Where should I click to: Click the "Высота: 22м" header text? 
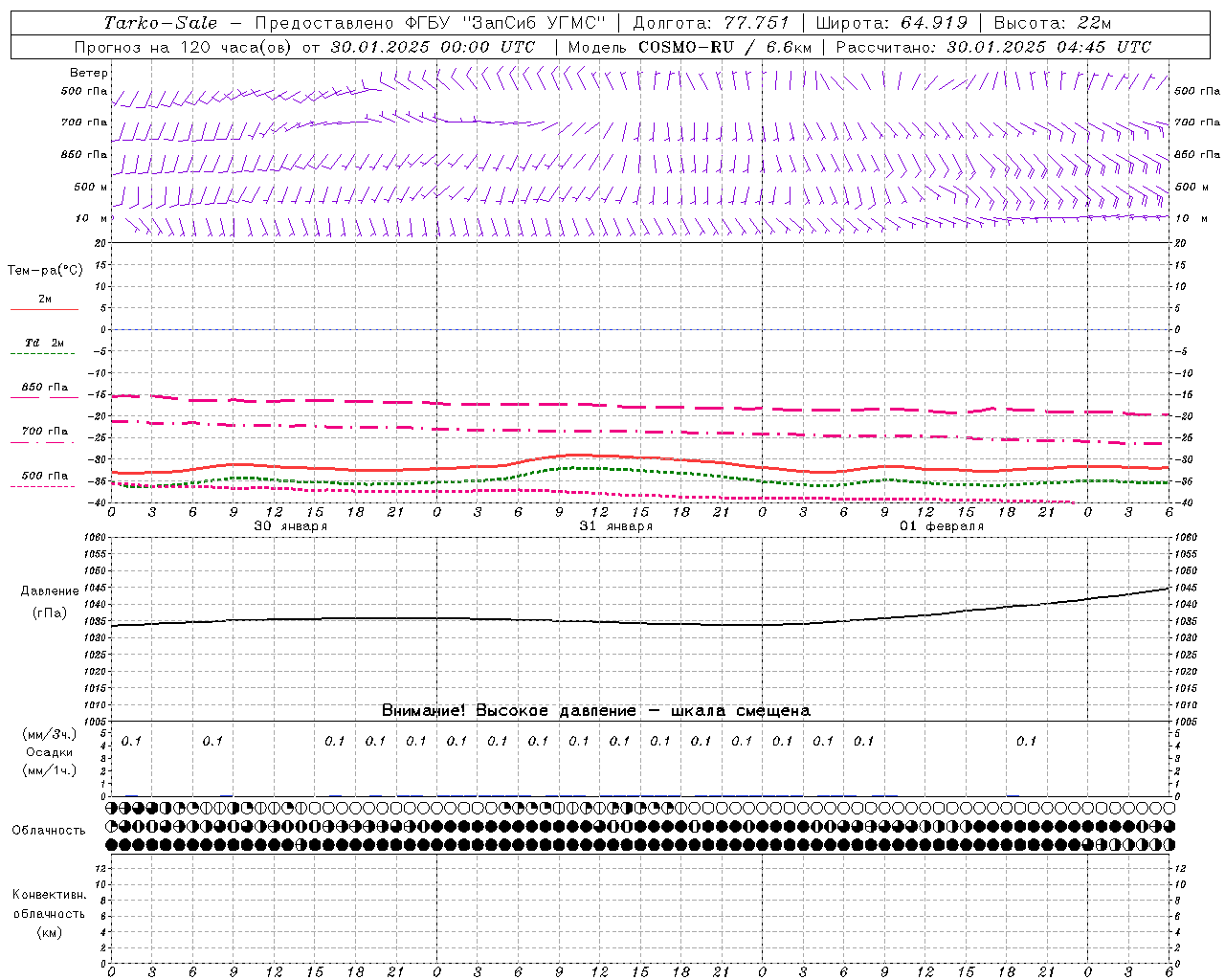click(x=1053, y=23)
